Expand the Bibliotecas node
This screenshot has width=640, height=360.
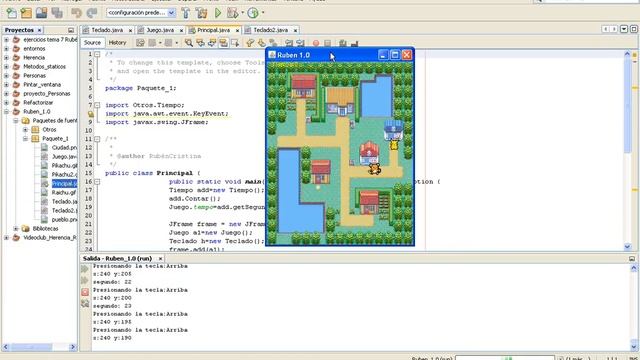(16, 229)
